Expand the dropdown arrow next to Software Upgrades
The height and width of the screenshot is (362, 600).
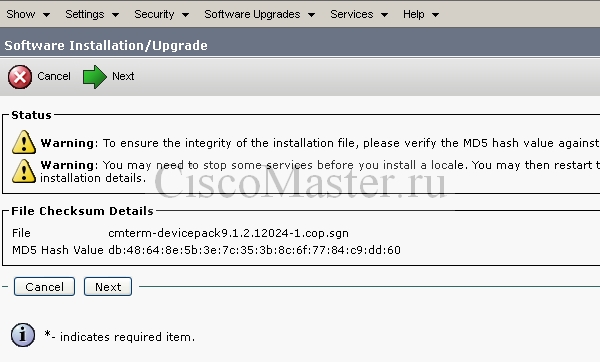click(311, 15)
